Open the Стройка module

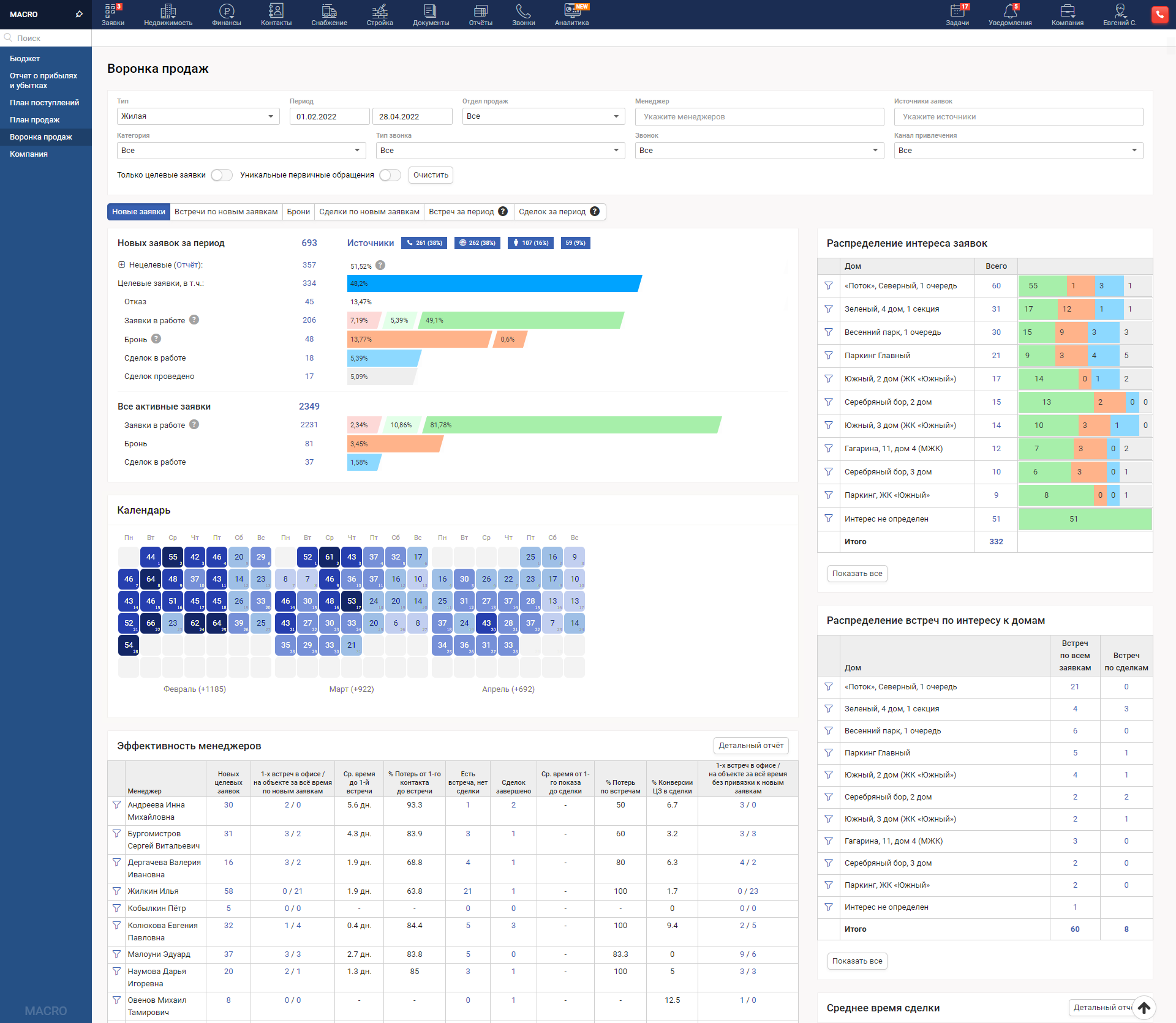coord(379,15)
